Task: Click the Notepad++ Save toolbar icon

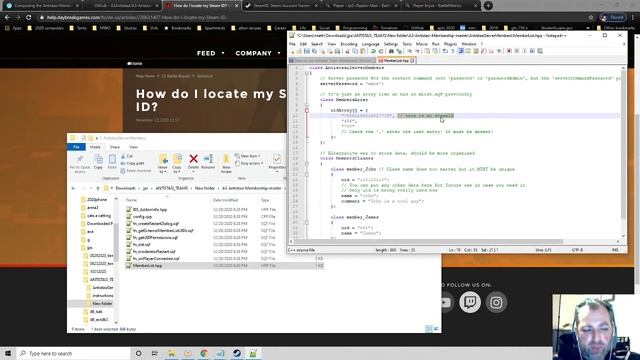Action: point(307,51)
